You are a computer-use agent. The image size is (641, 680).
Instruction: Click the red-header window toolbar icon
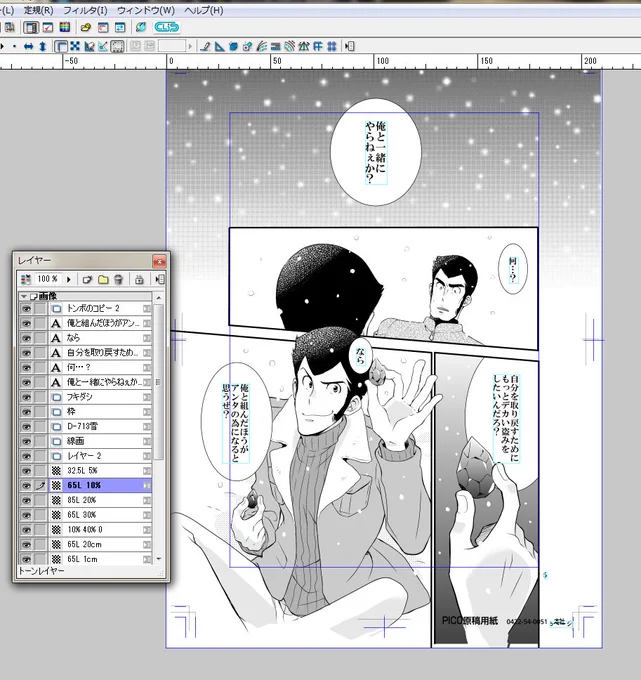click(x=103, y=27)
